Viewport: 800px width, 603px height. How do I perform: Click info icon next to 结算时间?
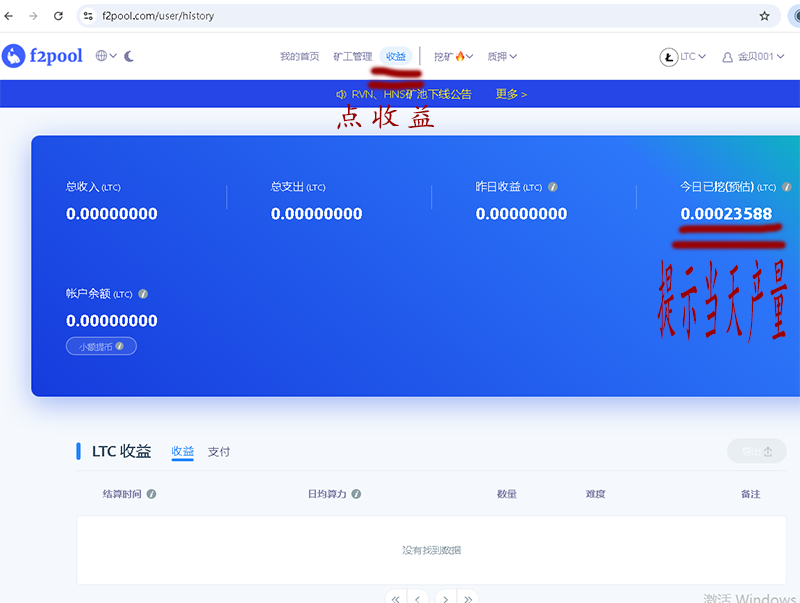[x=152, y=494]
